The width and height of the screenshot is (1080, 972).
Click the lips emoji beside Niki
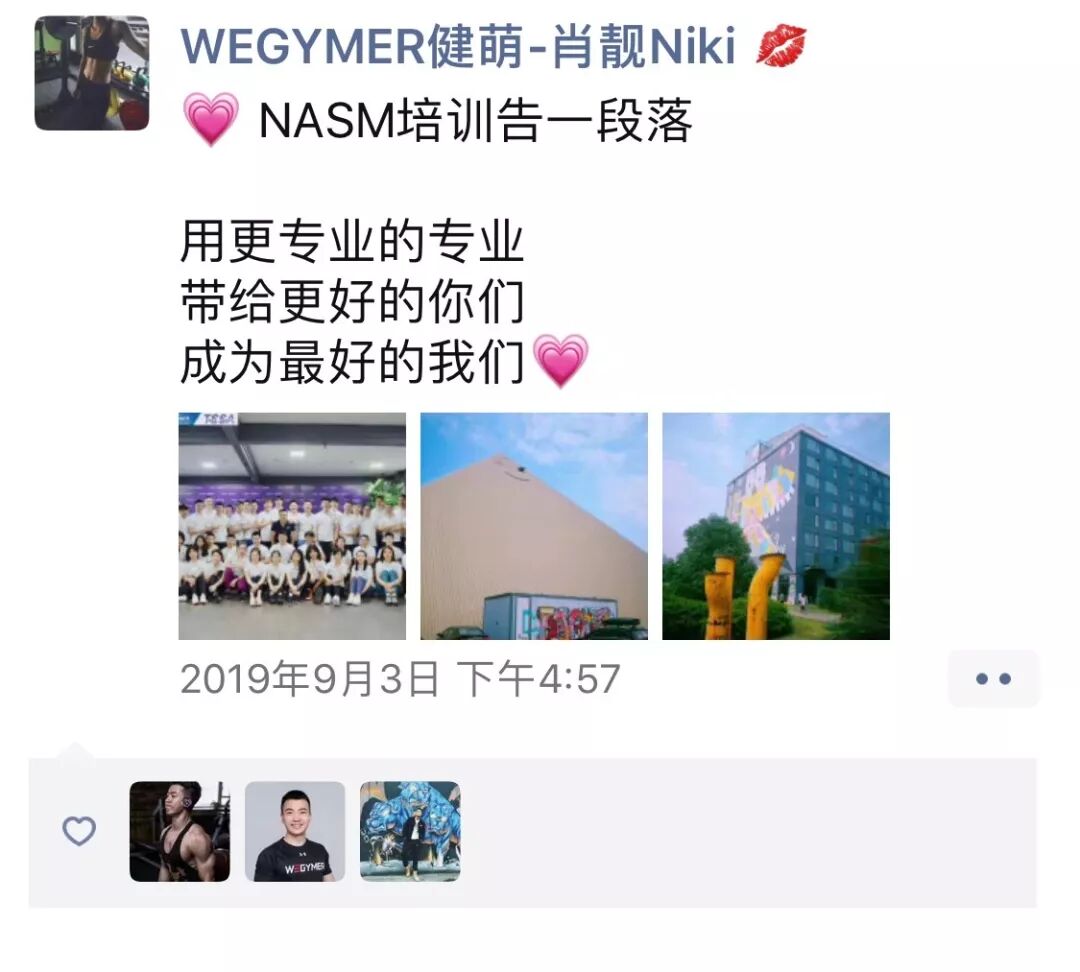pos(781,46)
